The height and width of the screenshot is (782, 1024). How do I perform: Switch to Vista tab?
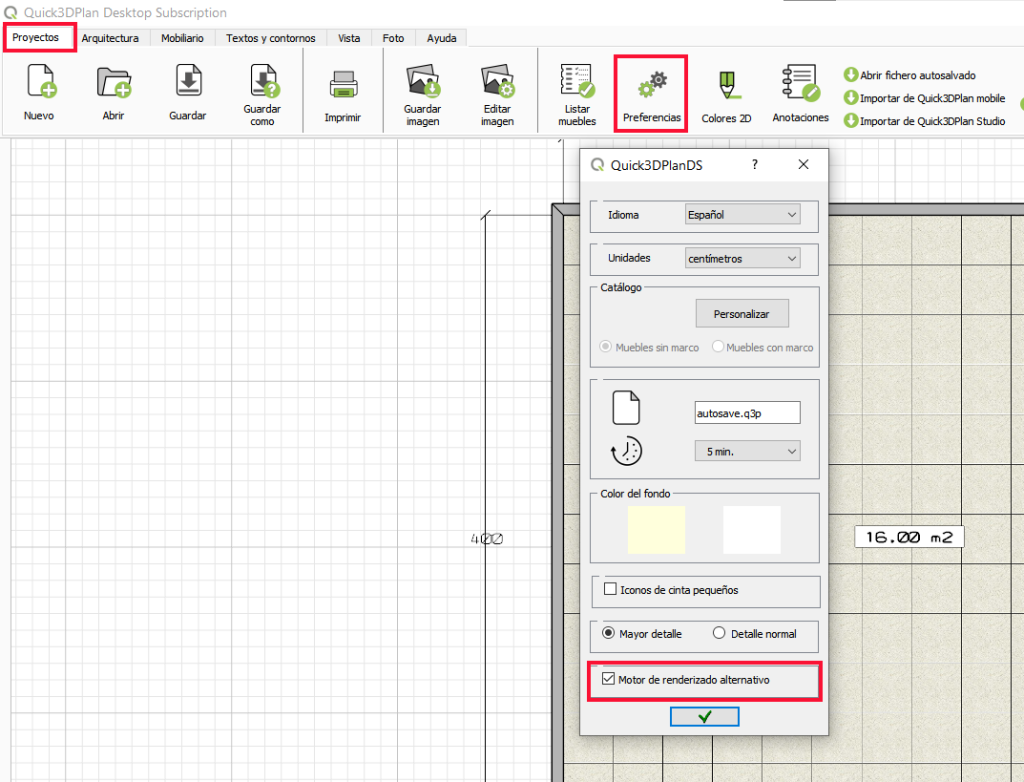tap(349, 39)
